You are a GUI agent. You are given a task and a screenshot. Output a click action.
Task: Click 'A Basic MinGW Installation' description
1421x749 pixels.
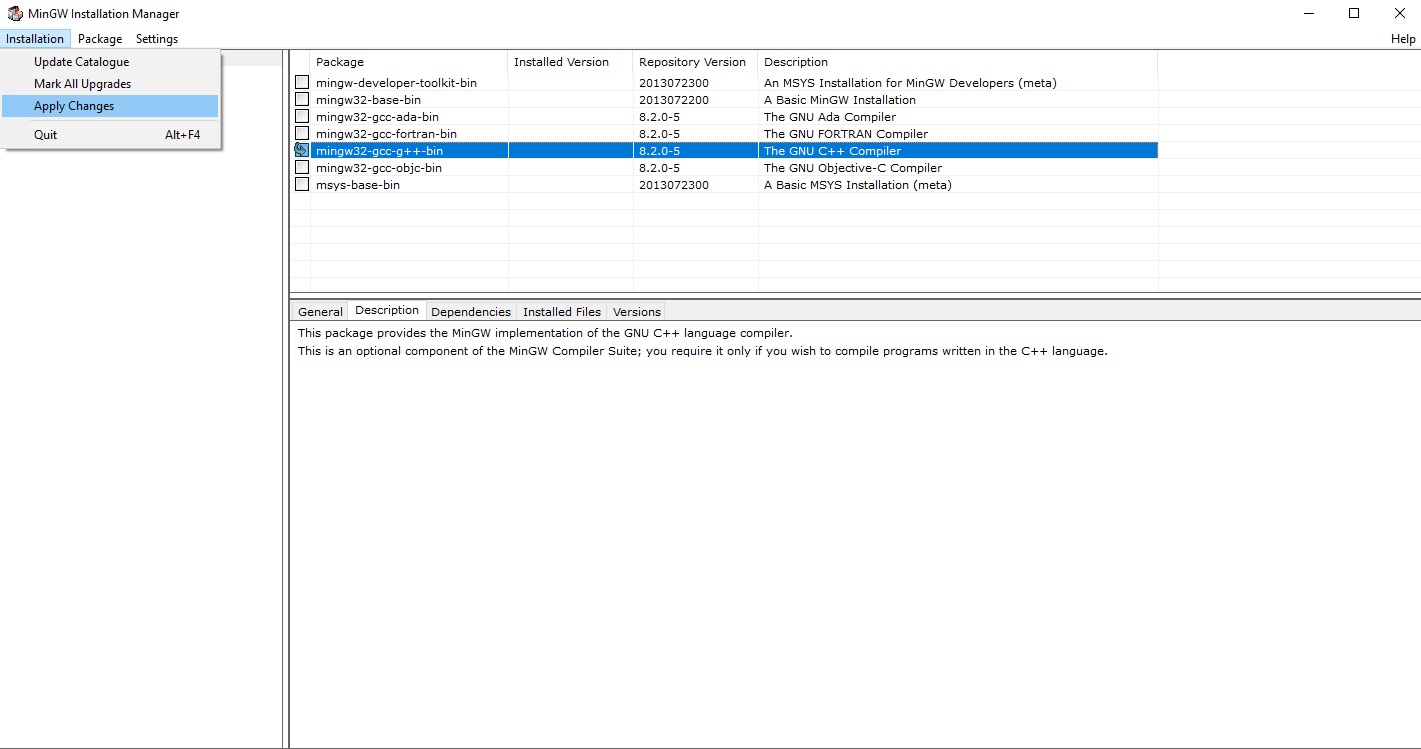coord(840,100)
